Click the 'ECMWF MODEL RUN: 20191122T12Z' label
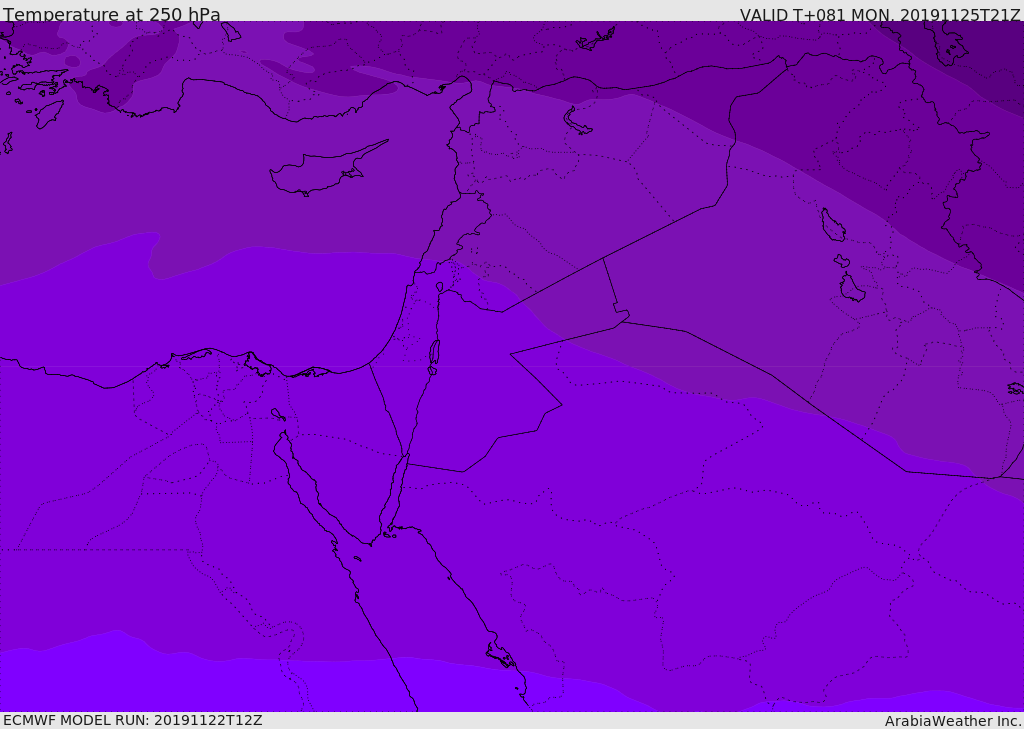This screenshot has height=729, width=1024. [x=133, y=720]
